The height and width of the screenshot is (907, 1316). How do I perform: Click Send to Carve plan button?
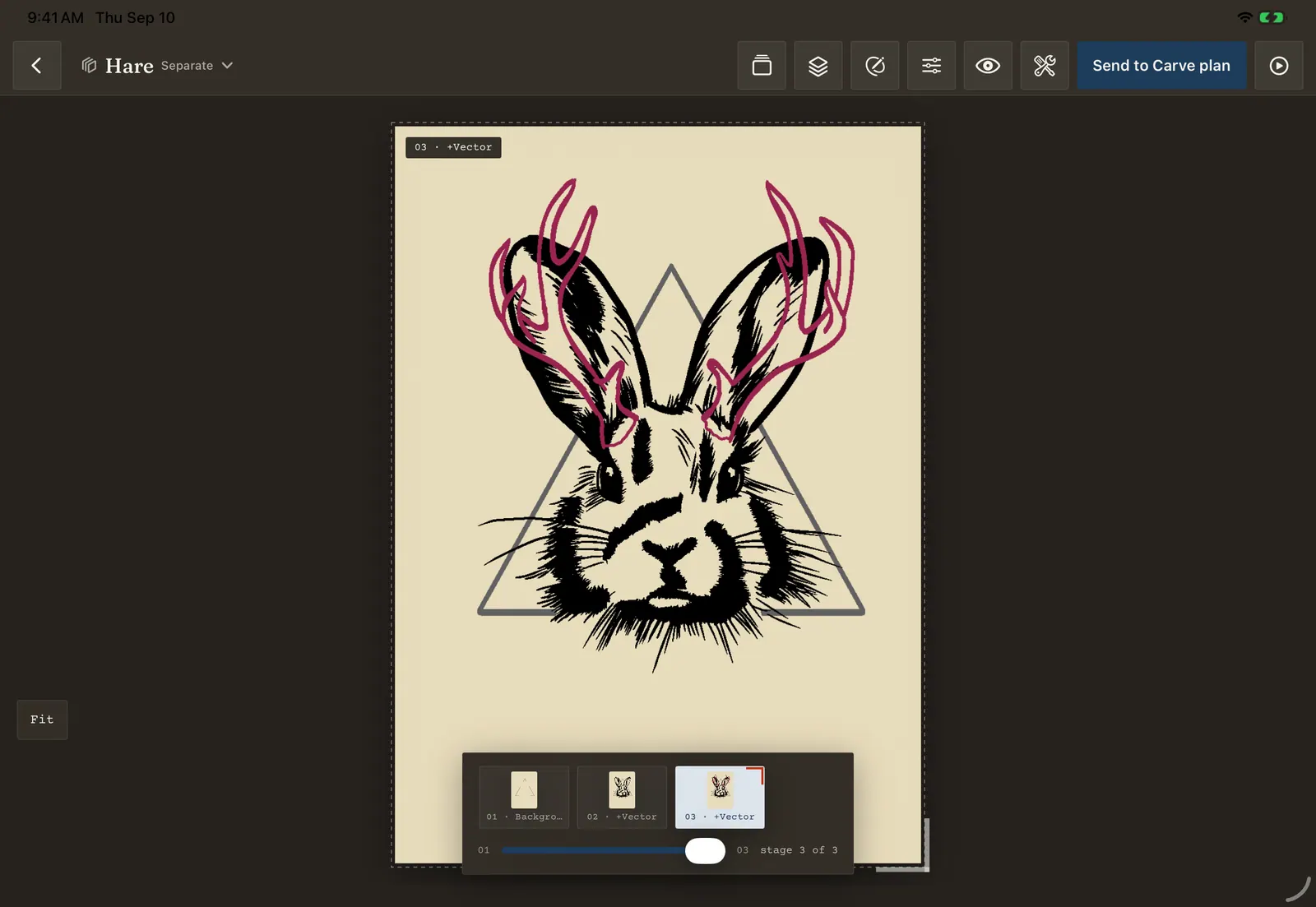point(1161,66)
